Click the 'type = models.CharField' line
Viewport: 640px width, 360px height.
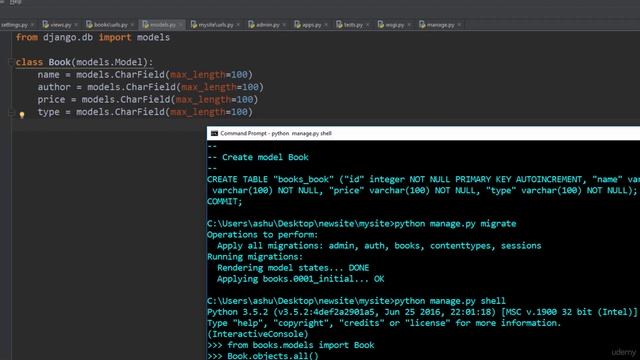click(x=145, y=112)
